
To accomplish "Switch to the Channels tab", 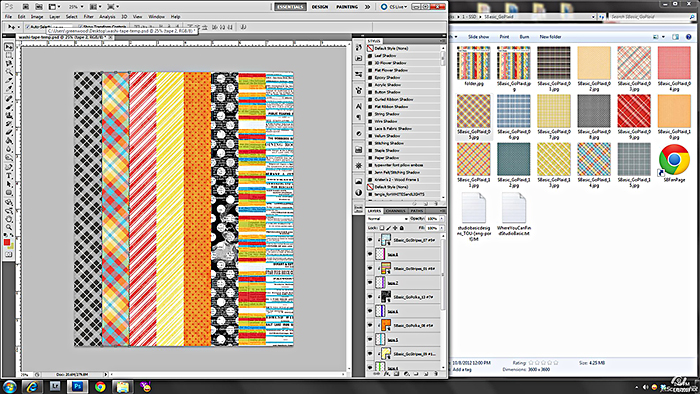I will [x=395, y=211].
